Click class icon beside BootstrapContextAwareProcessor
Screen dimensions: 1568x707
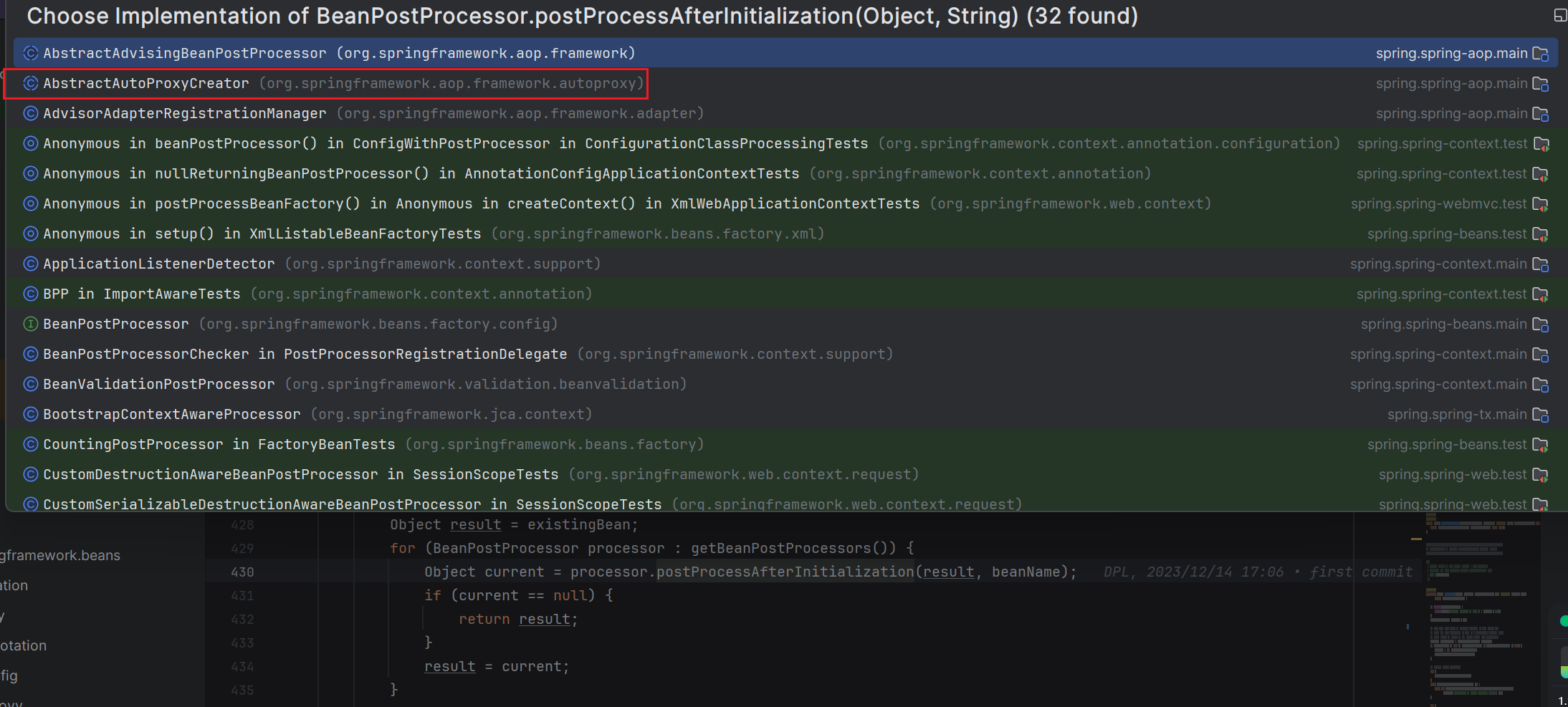coord(31,414)
